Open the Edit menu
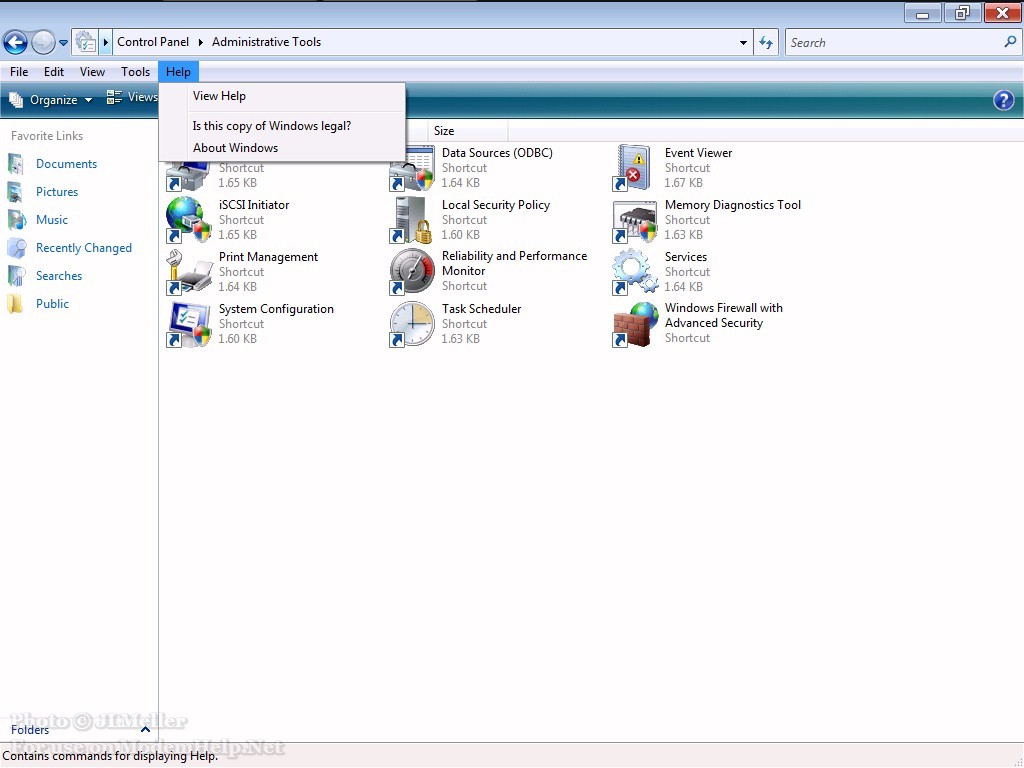This screenshot has width=1024, height=768. tap(54, 72)
